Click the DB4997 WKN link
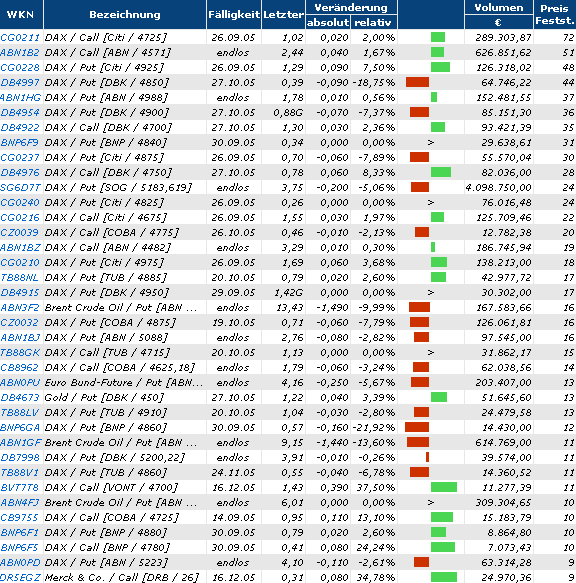Viewport: 576px width, 583px height. point(20,83)
